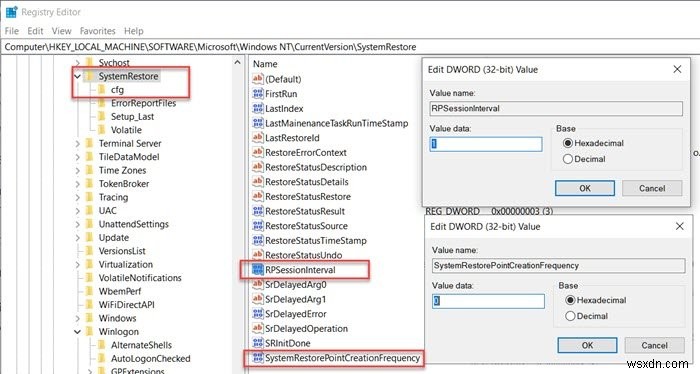Click the RPSessionInterval DWORD icon

pos(258,270)
